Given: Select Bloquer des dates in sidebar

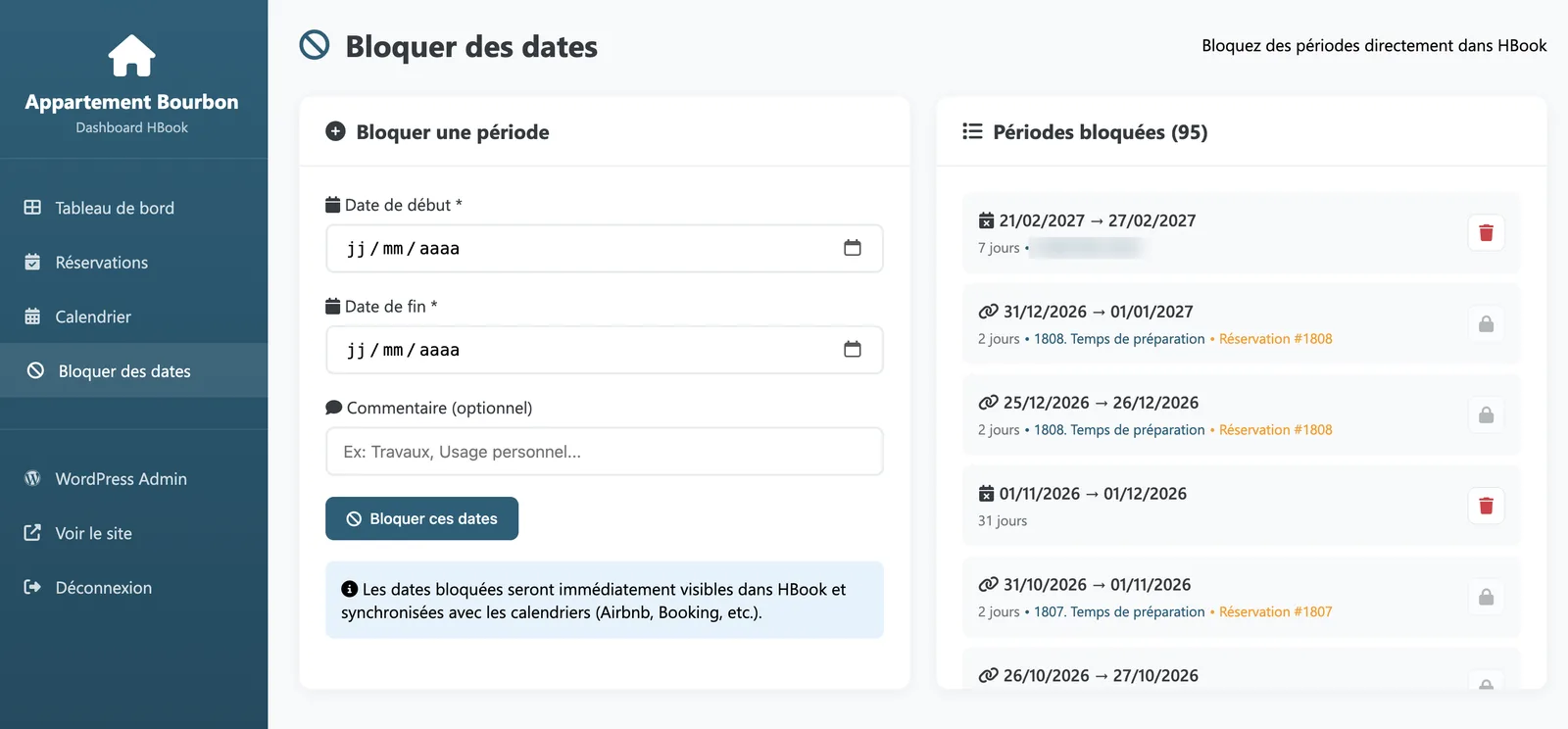Looking at the screenshot, I should (x=133, y=371).
